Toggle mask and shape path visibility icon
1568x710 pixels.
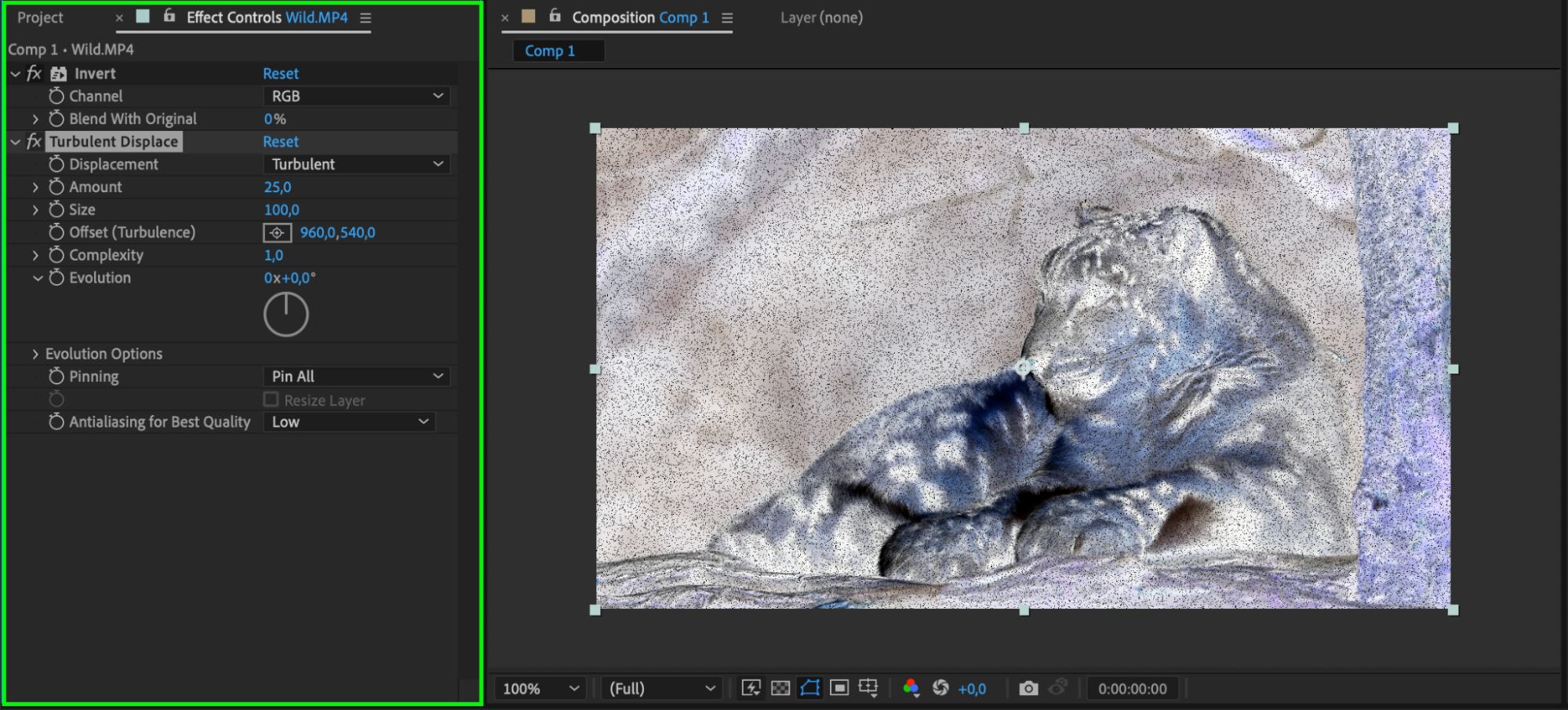click(809, 688)
